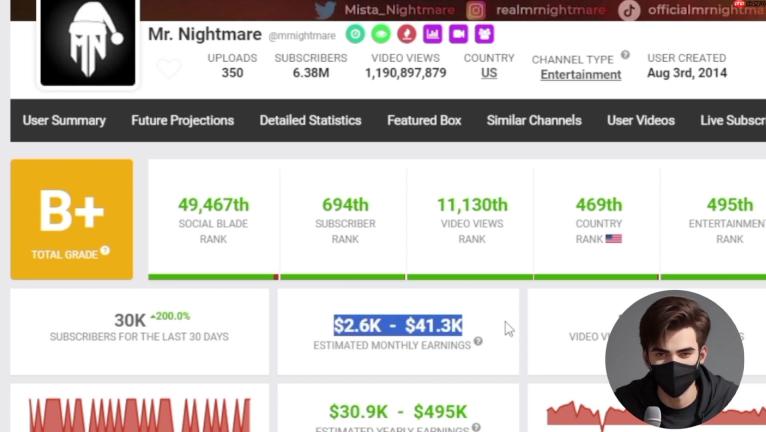Click the masked presenter webcam overlay

pos(675,359)
